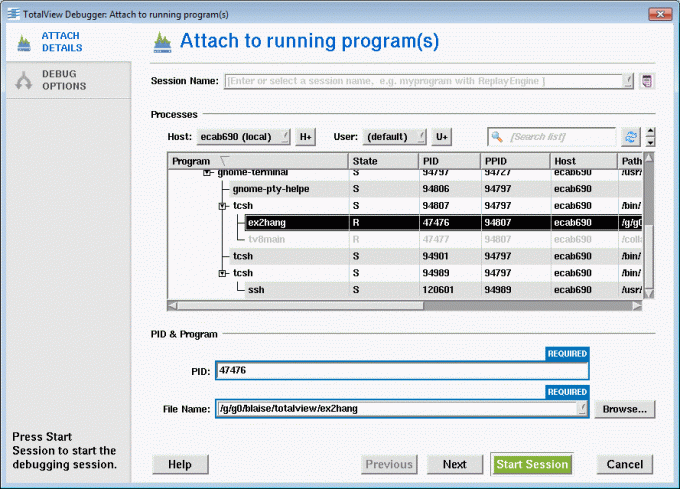Screen dimensions: 680x489
Task: Add a host with the H+ button
Action: pos(305,137)
